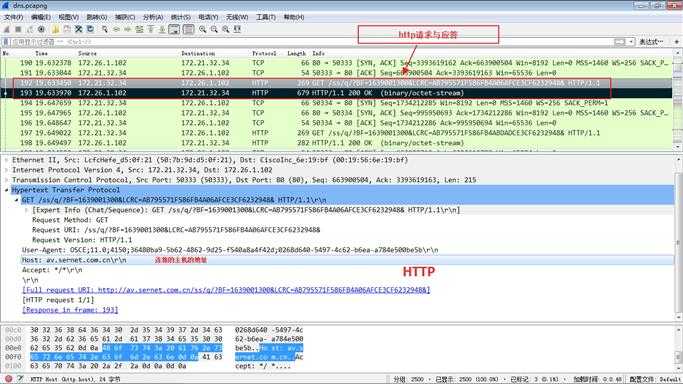The width and height of the screenshot is (683, 384).
Task: Open display filter bookmarks icon
Action: click(x=6, y=42)
